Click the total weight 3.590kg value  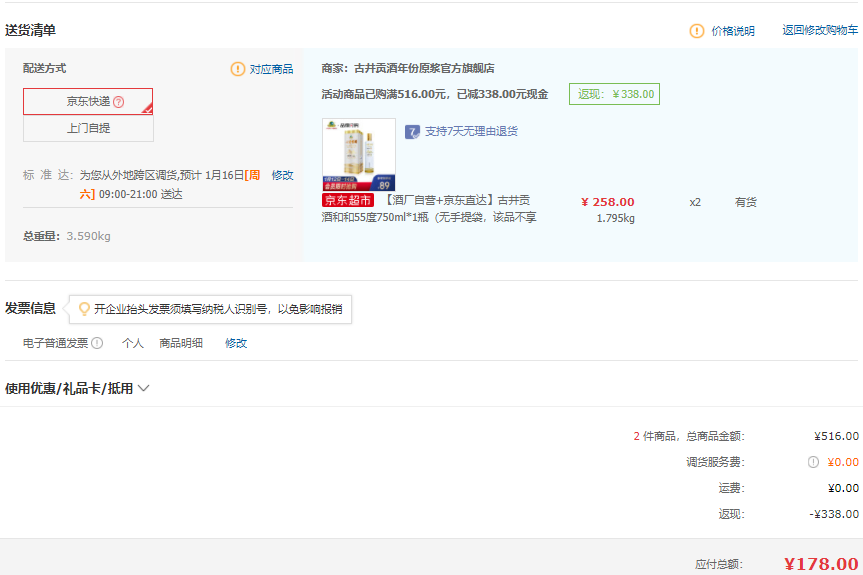coord(88,236)
